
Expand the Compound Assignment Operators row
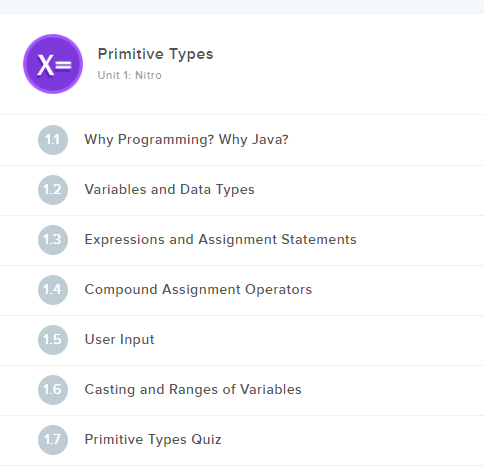(x=242, y=290)
